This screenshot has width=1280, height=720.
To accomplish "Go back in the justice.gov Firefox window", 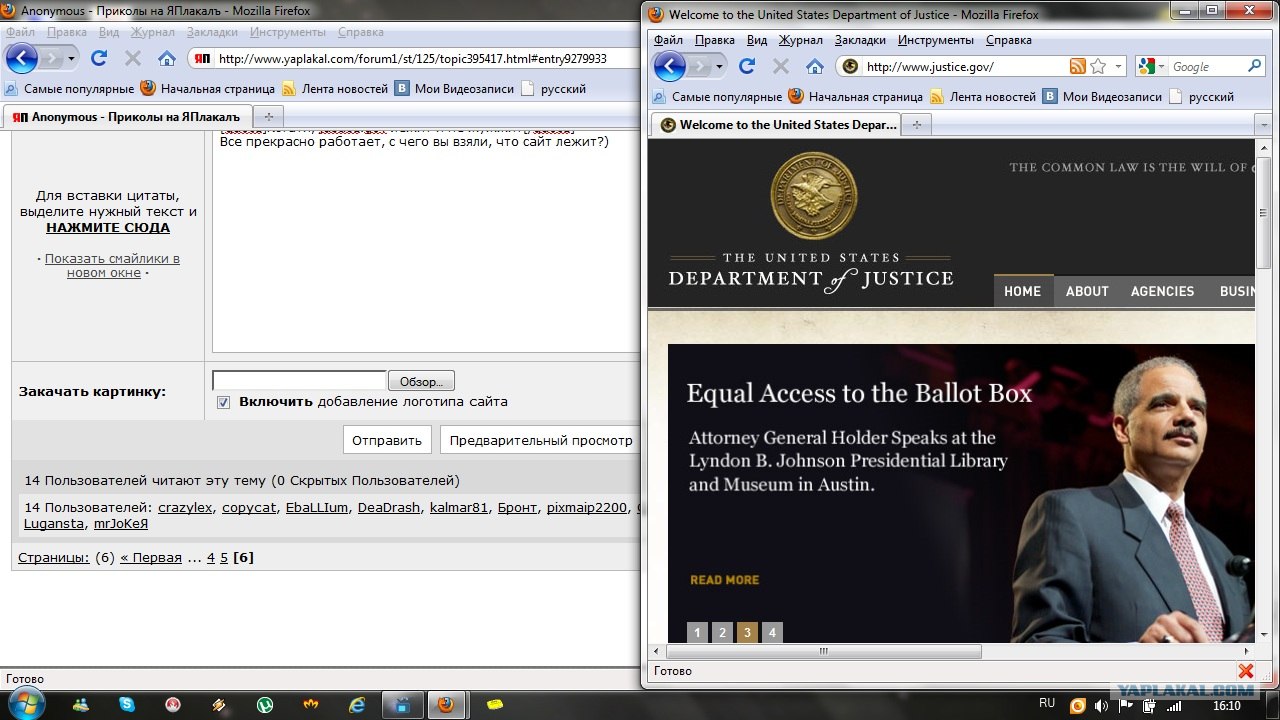I will coord(669,66).
